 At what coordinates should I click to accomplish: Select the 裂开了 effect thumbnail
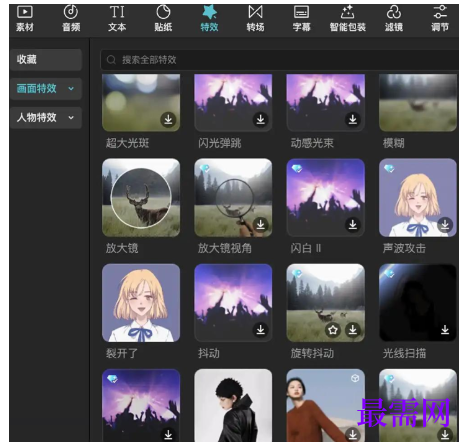point(141,303)
